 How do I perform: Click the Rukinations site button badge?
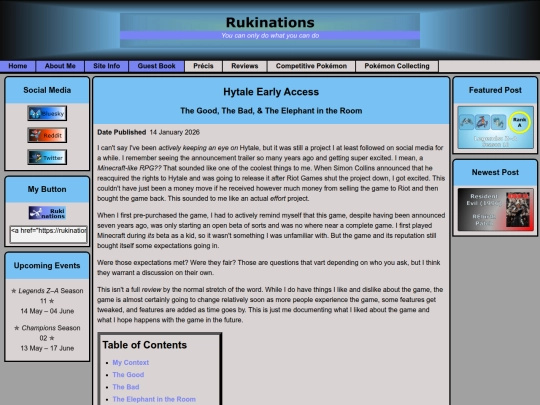[x=47, y=213]
